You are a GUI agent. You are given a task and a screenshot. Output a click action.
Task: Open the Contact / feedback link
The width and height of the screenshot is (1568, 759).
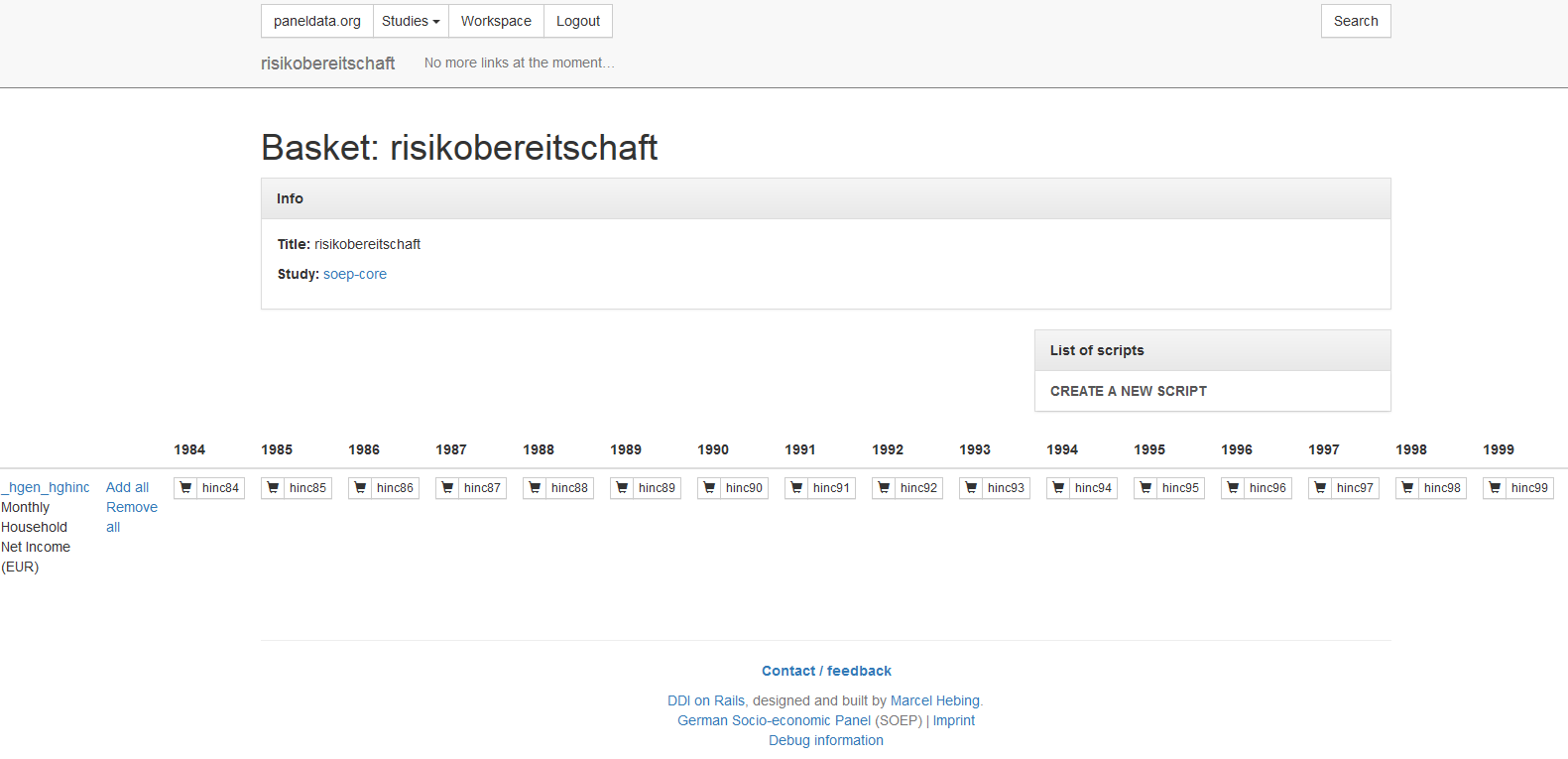(826, 671)
